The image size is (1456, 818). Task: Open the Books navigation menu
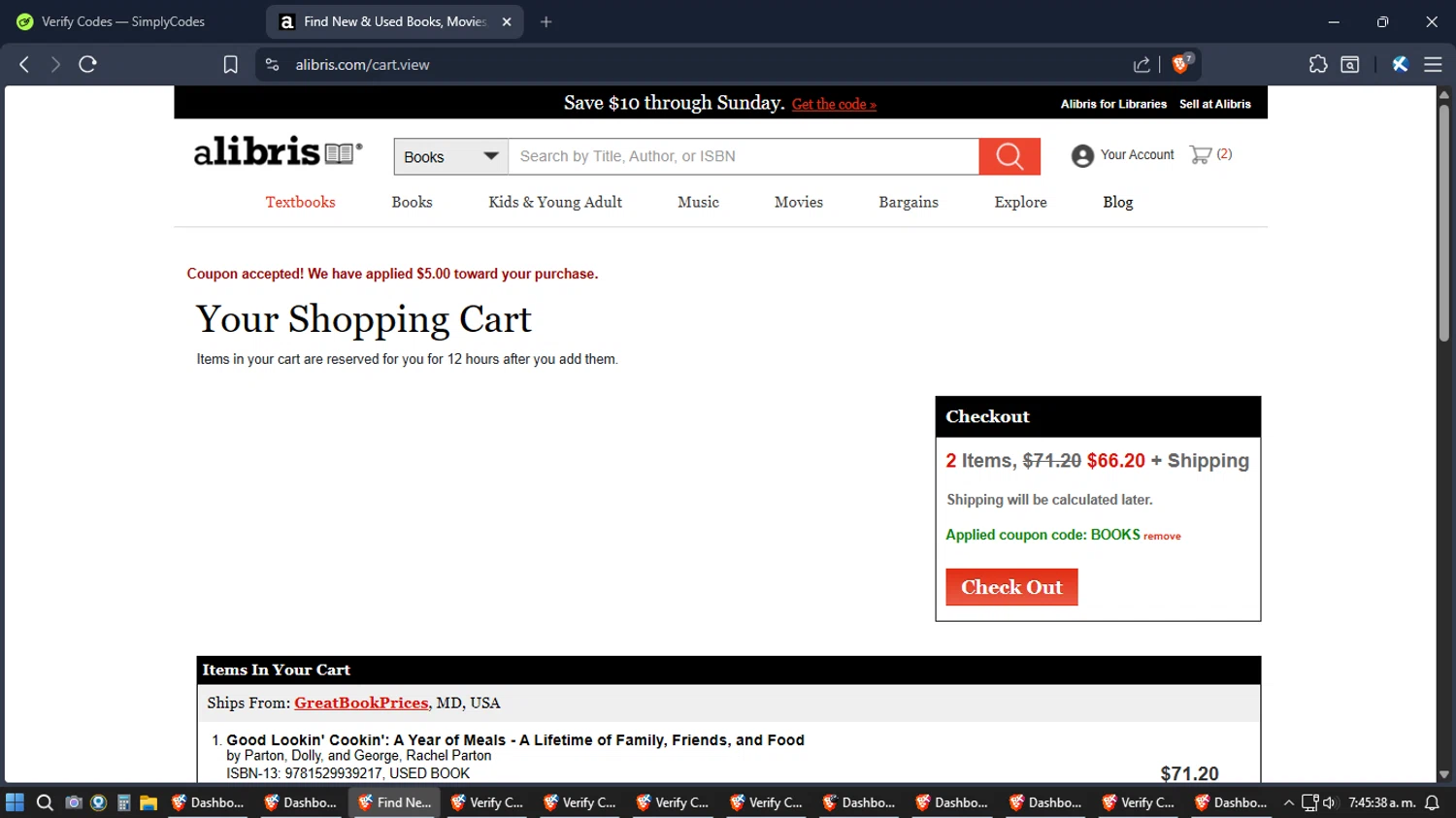point(412,202)
